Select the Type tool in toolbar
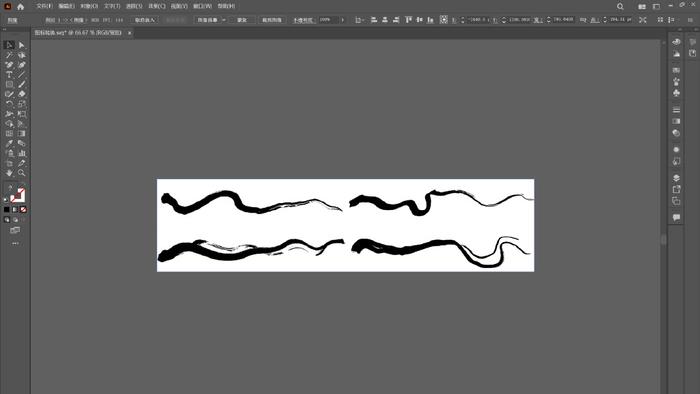The image size is (700, 394). 9,75
